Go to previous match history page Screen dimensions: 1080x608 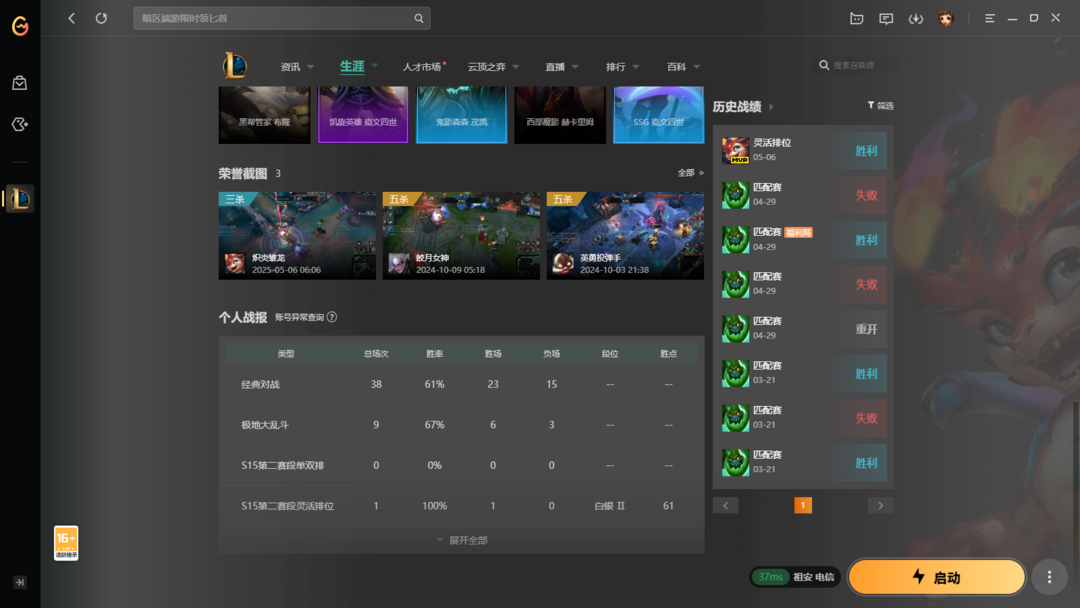(725, 505)
